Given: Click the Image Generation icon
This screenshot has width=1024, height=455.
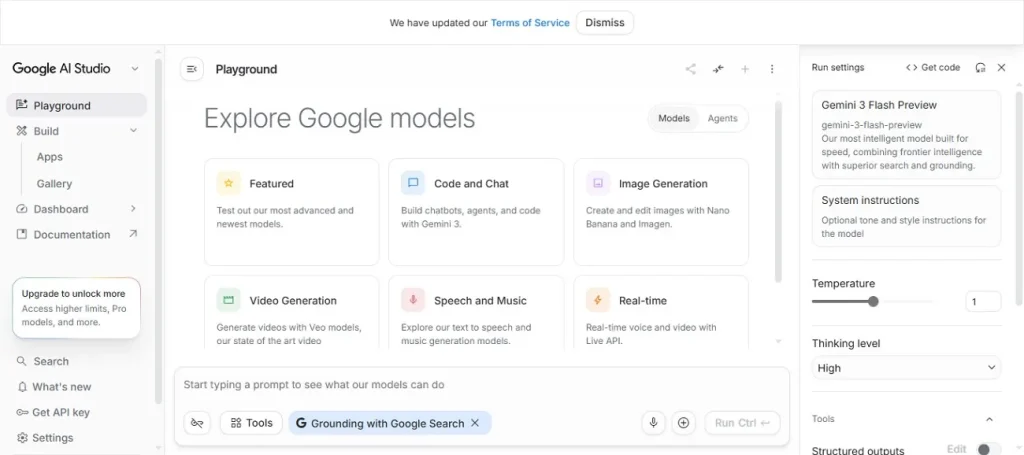Looking at the screenshot, I should [x=598, y=183].
